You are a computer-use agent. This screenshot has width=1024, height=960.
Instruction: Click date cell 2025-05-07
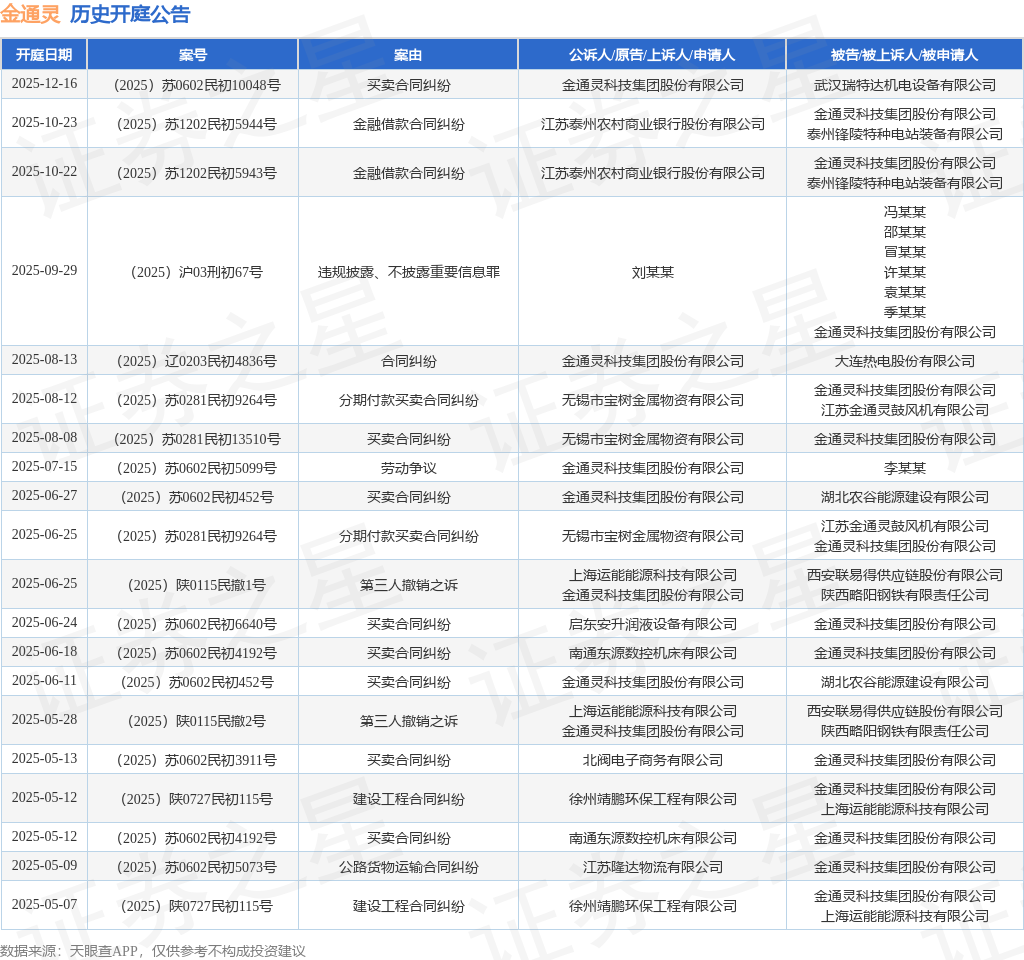click(44, 904)
